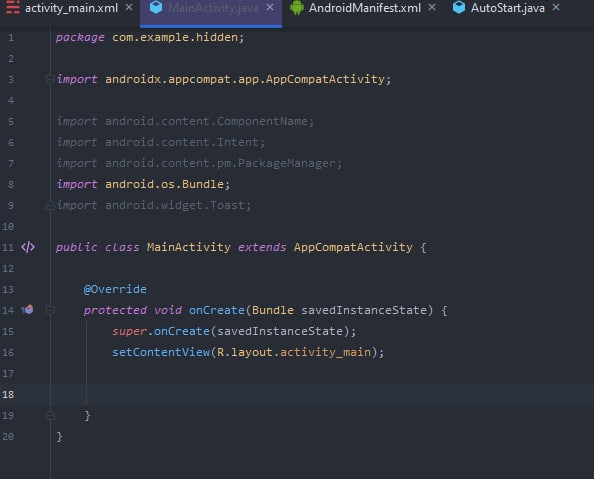This screenshot has height=479, width=594.
Task: Click the protected keyword on line 14
Action: pos(115,310)
